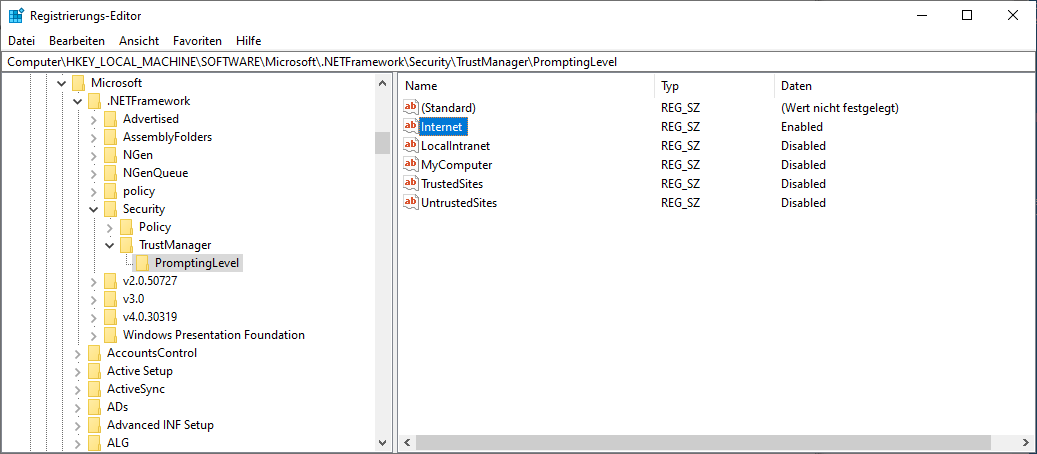Image resolution: width=1037 pixels, height=454 pixels.
Task: Open the Favoriten menu
Action: click(x=197, y=41)
